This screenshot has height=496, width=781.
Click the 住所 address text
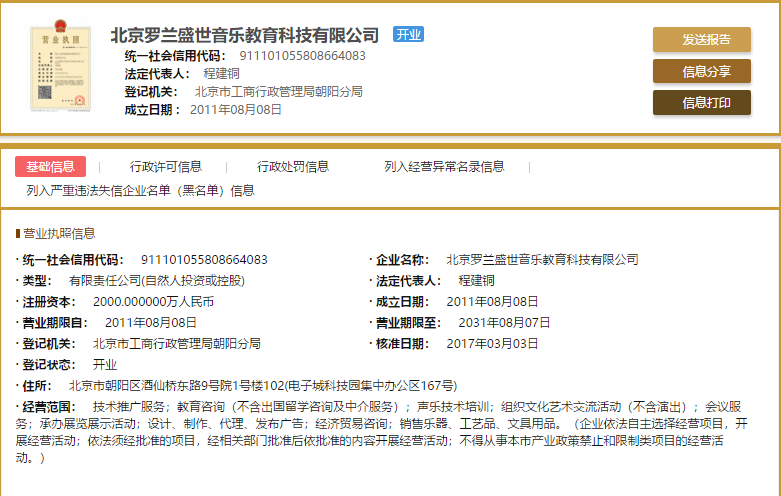(262, 385)
